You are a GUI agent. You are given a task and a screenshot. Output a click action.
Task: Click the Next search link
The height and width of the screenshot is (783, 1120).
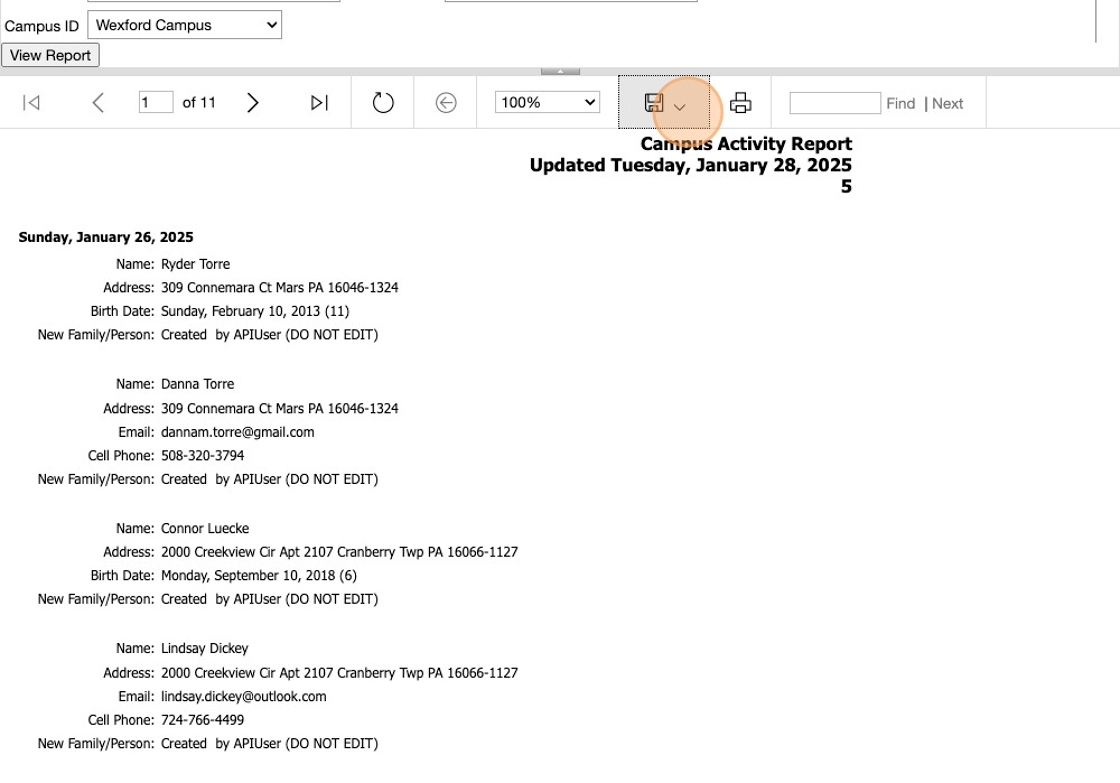(948, 104)
